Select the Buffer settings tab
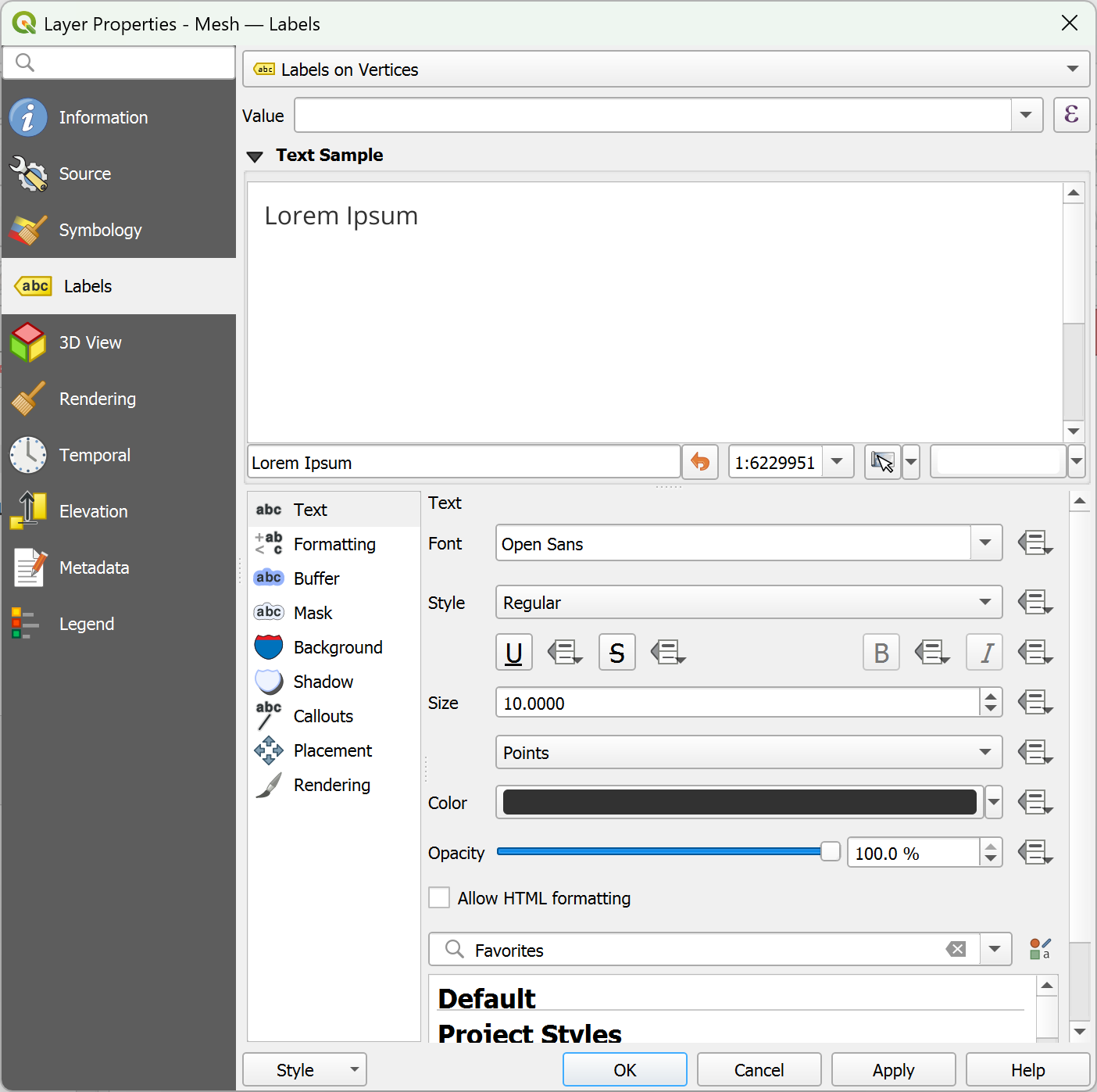Viewport: 1097px width, 1092px height. 334,578
